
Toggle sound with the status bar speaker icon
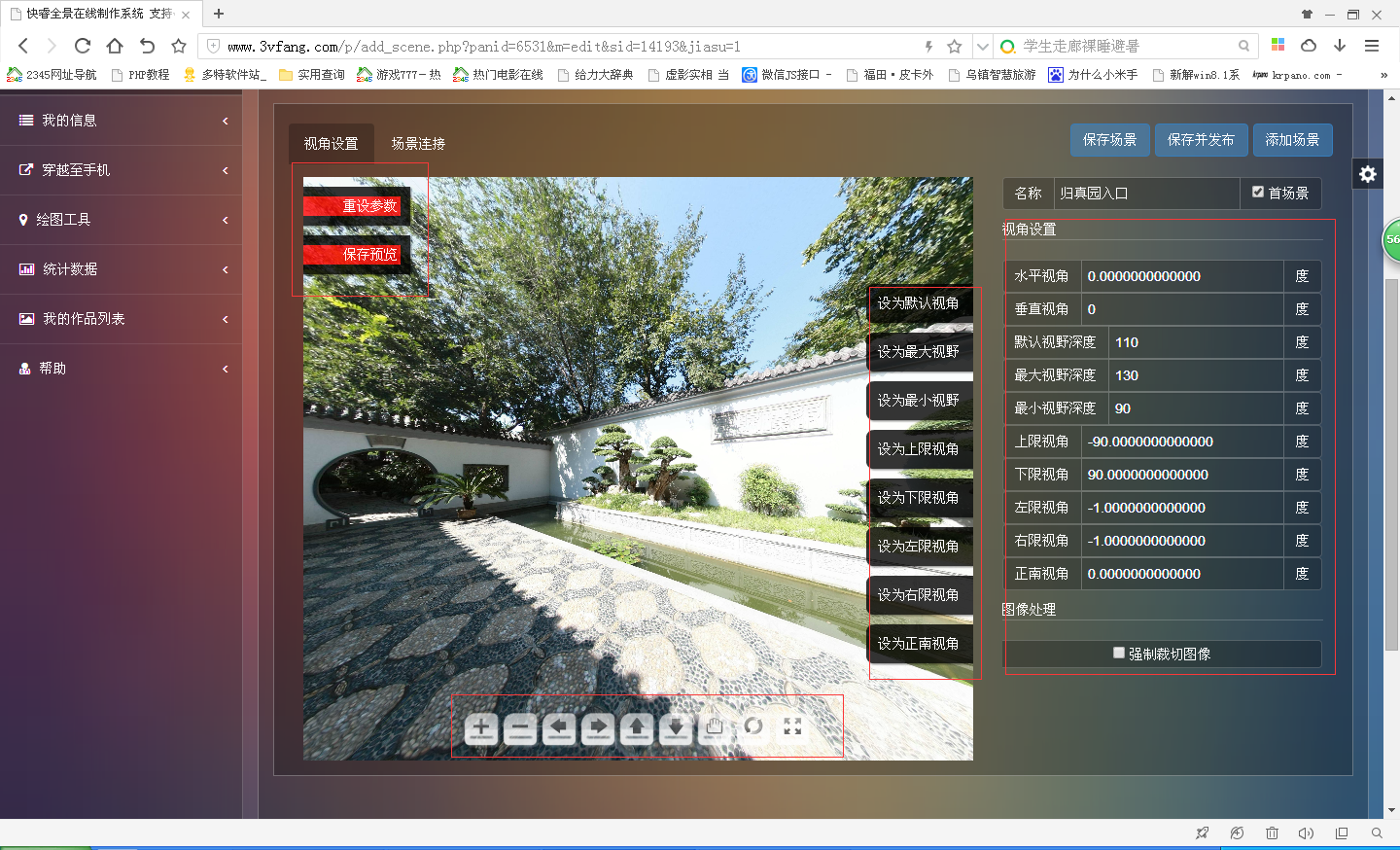click(1306, 833)
